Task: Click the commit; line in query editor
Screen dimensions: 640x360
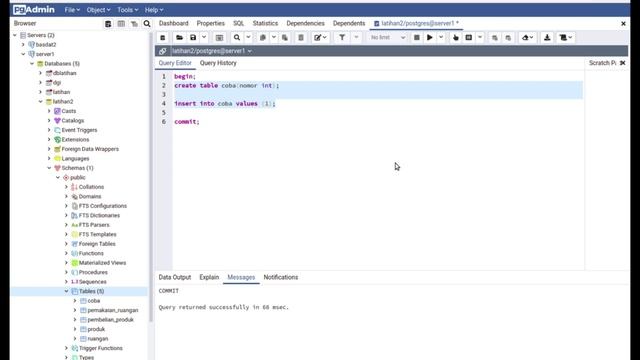Action: (x=187, y=122)
